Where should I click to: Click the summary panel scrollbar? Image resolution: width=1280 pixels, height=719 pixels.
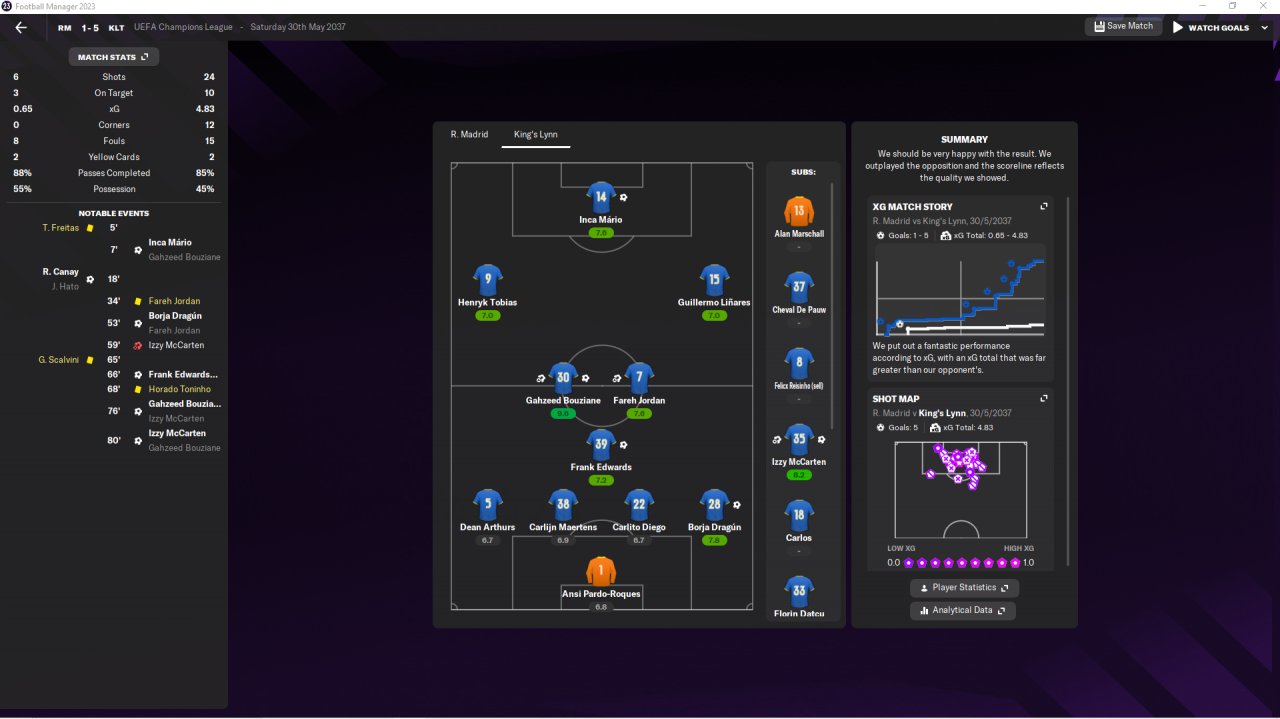(x=1069, y=381)
